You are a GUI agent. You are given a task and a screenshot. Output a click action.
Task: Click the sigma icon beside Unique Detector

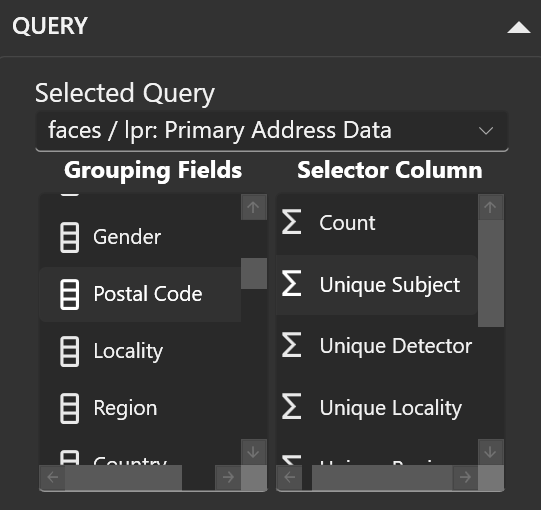(292, 345)
